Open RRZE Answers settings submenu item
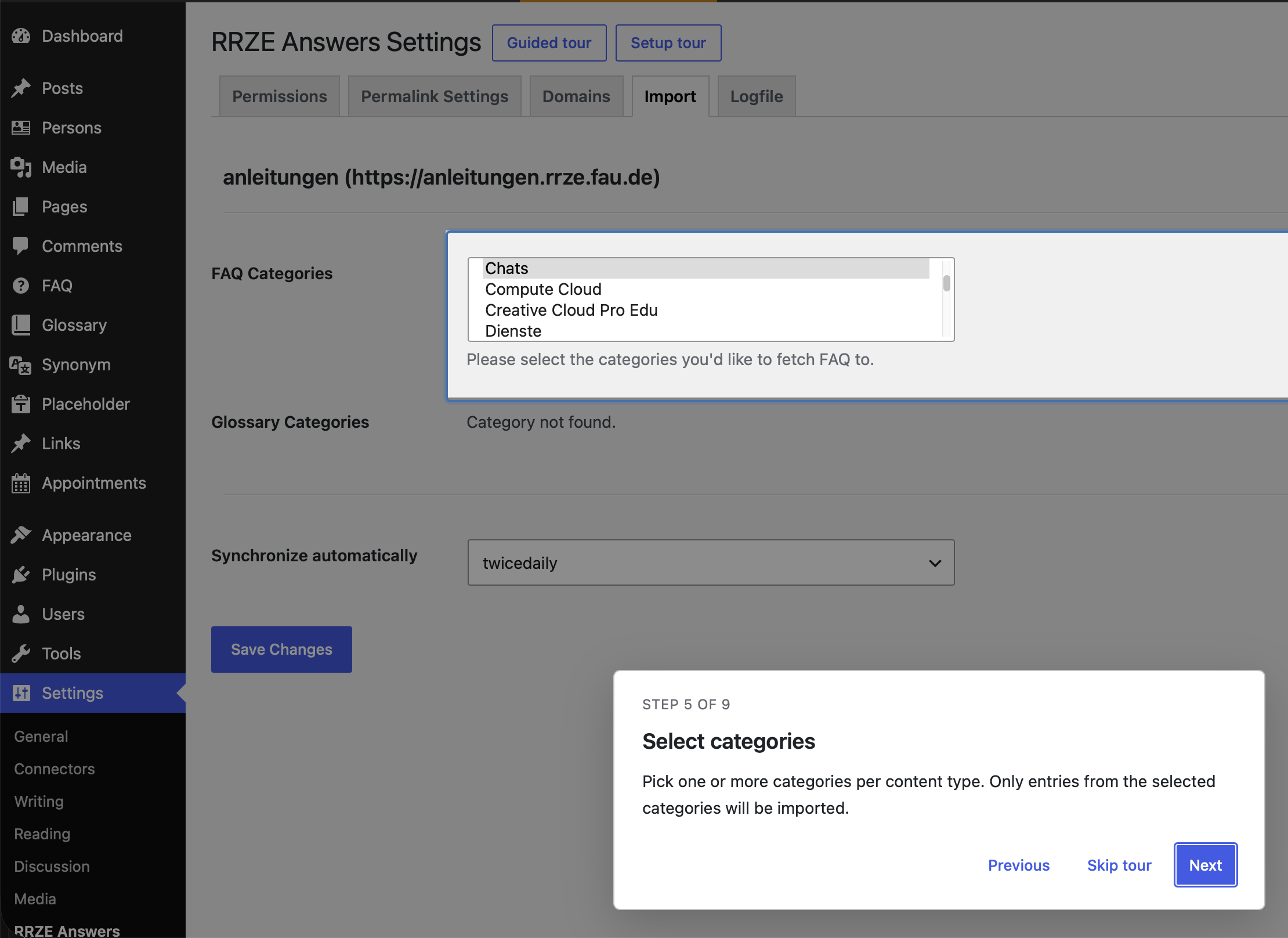Viewport: 1288px width, 938px height. coord(67,930)
